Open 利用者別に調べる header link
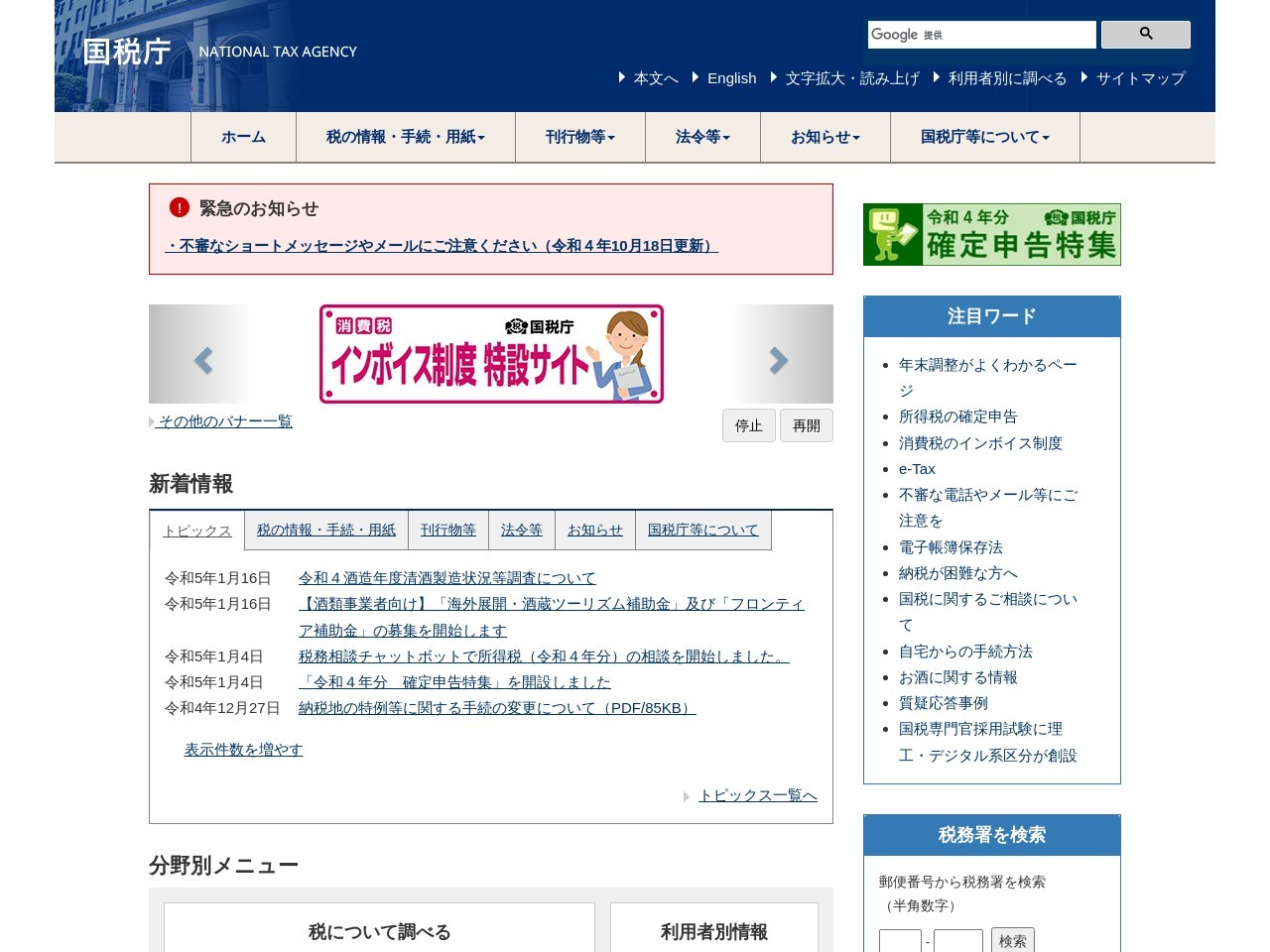 (x=1007, y=78)
